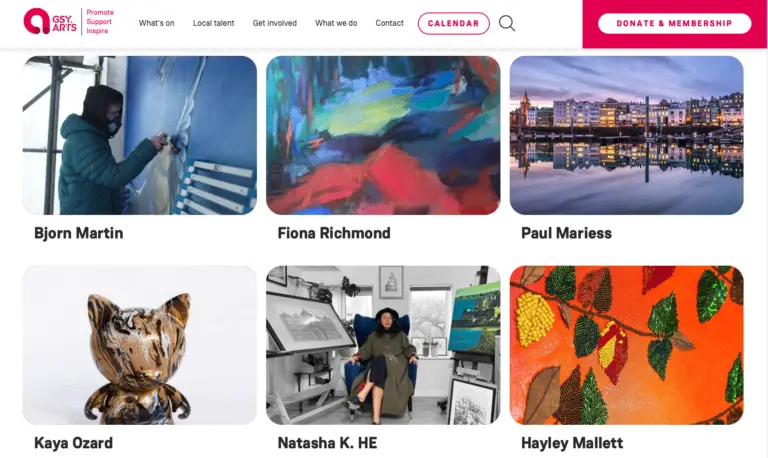Open Bjorn Martin's mural photo
Screen dimensions: 768x458
[x=140, y=135]
